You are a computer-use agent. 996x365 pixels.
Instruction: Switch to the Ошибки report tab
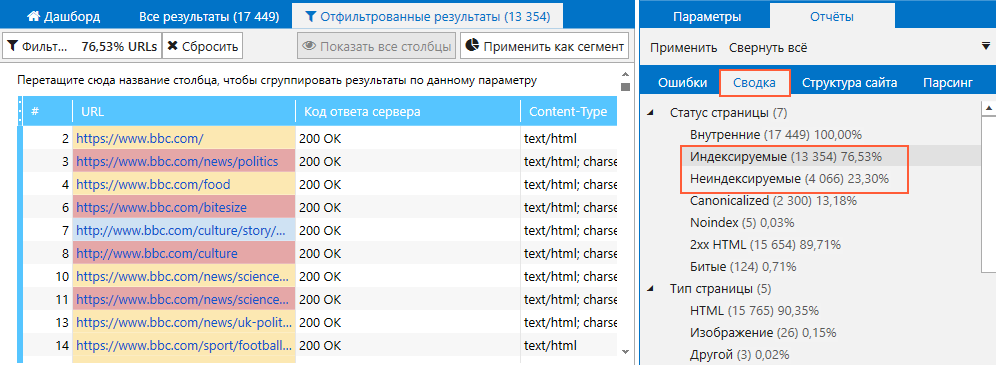pos(682,83)
